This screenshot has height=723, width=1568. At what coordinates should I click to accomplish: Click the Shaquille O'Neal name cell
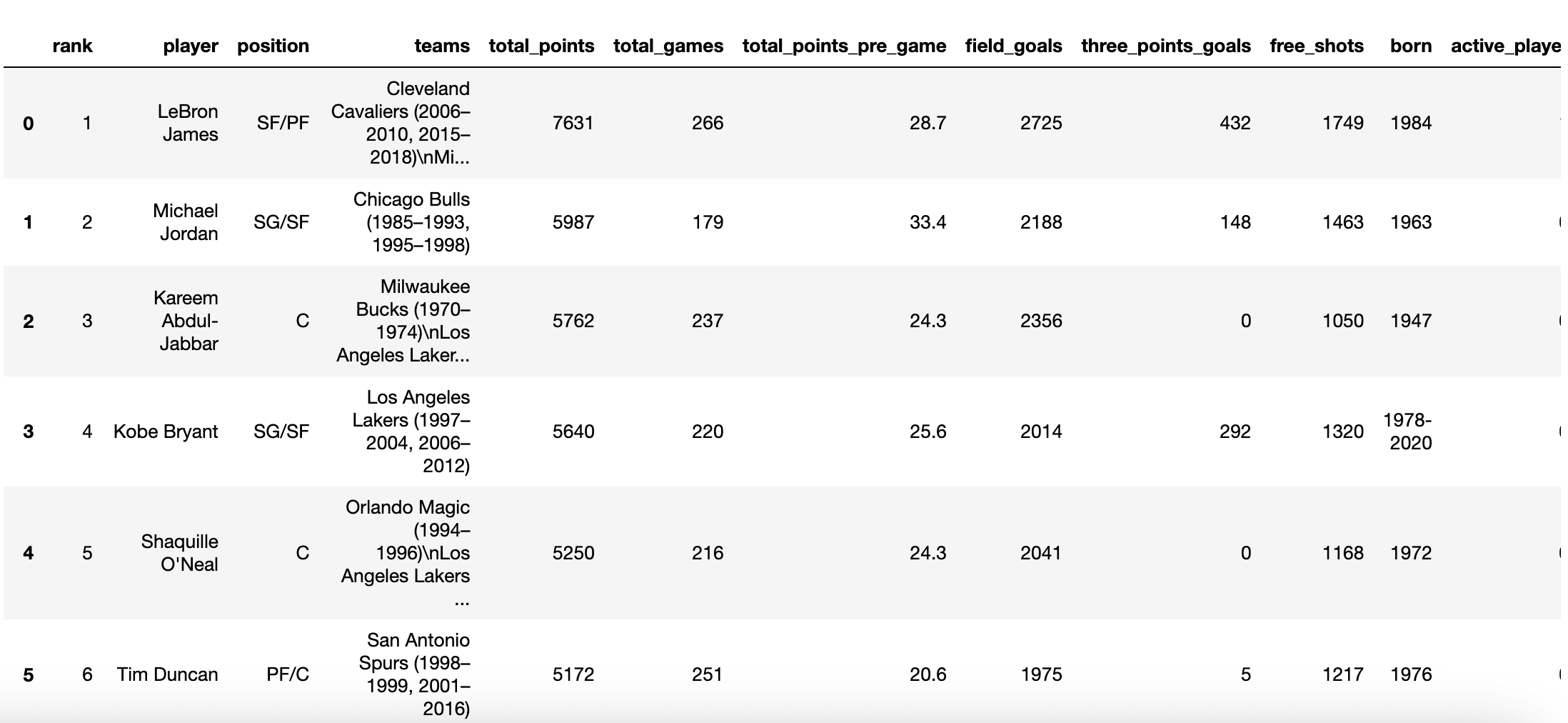tap(179, 553)
